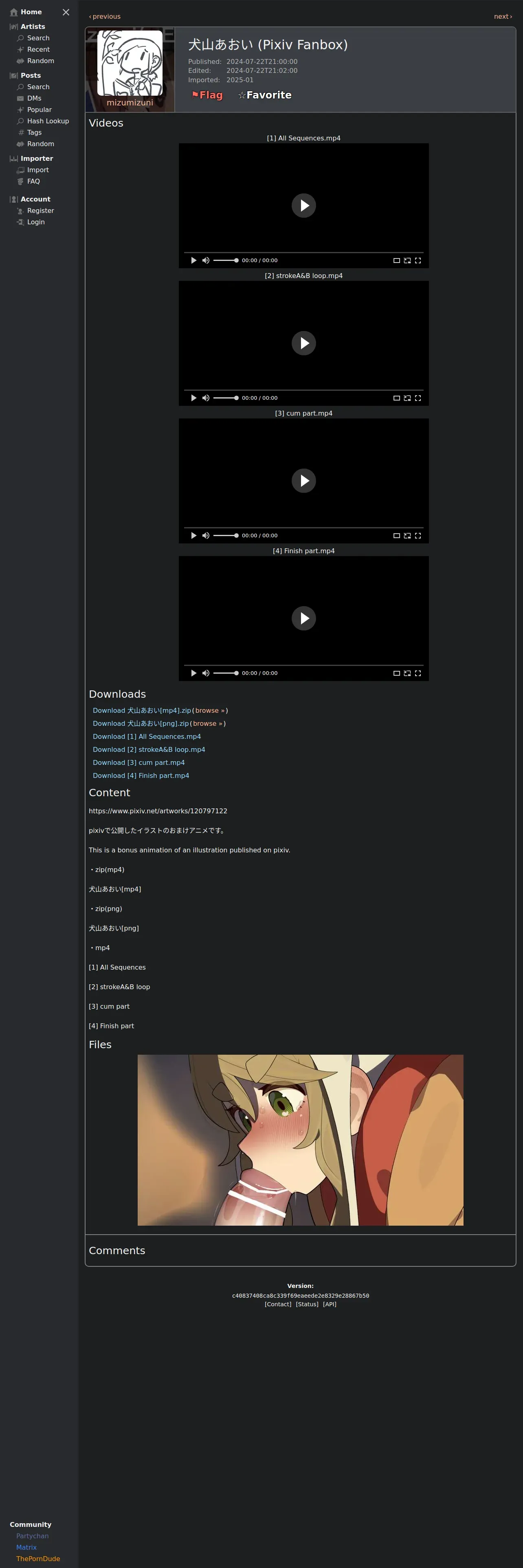This screenshot has width=523, height=1568.
Task: Go to the previous post
Action: 105,16
